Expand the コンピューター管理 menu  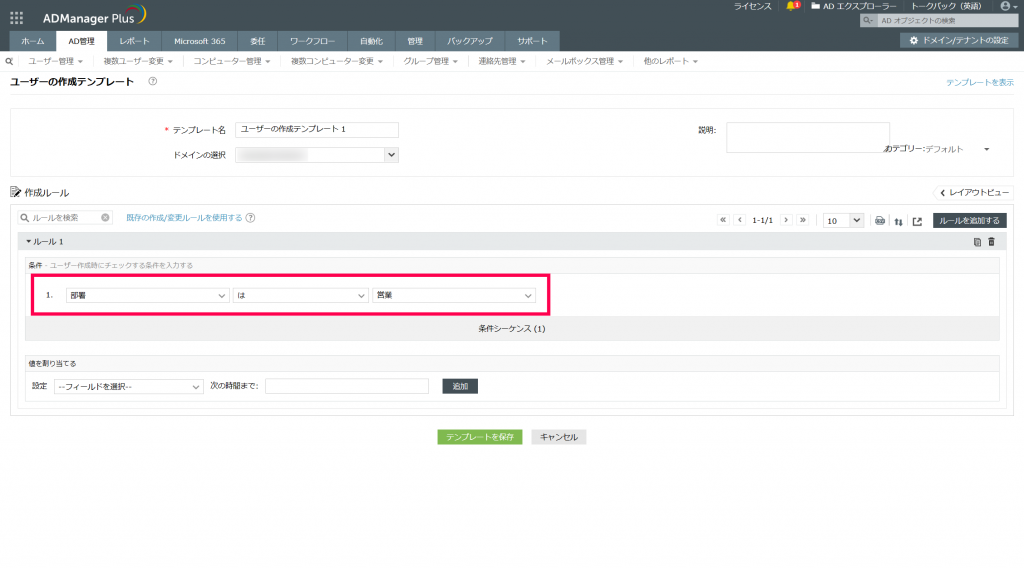tap(232, 61)
